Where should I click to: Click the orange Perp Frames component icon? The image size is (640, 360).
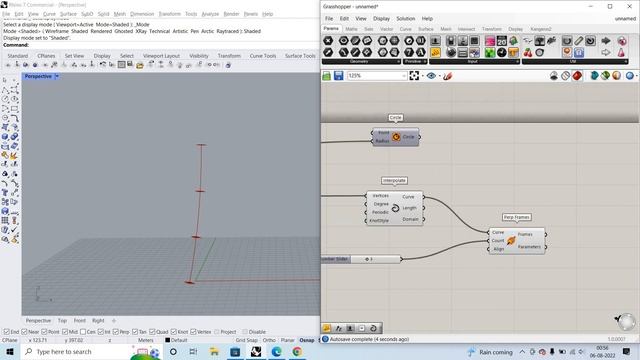(x=511, y=241)
